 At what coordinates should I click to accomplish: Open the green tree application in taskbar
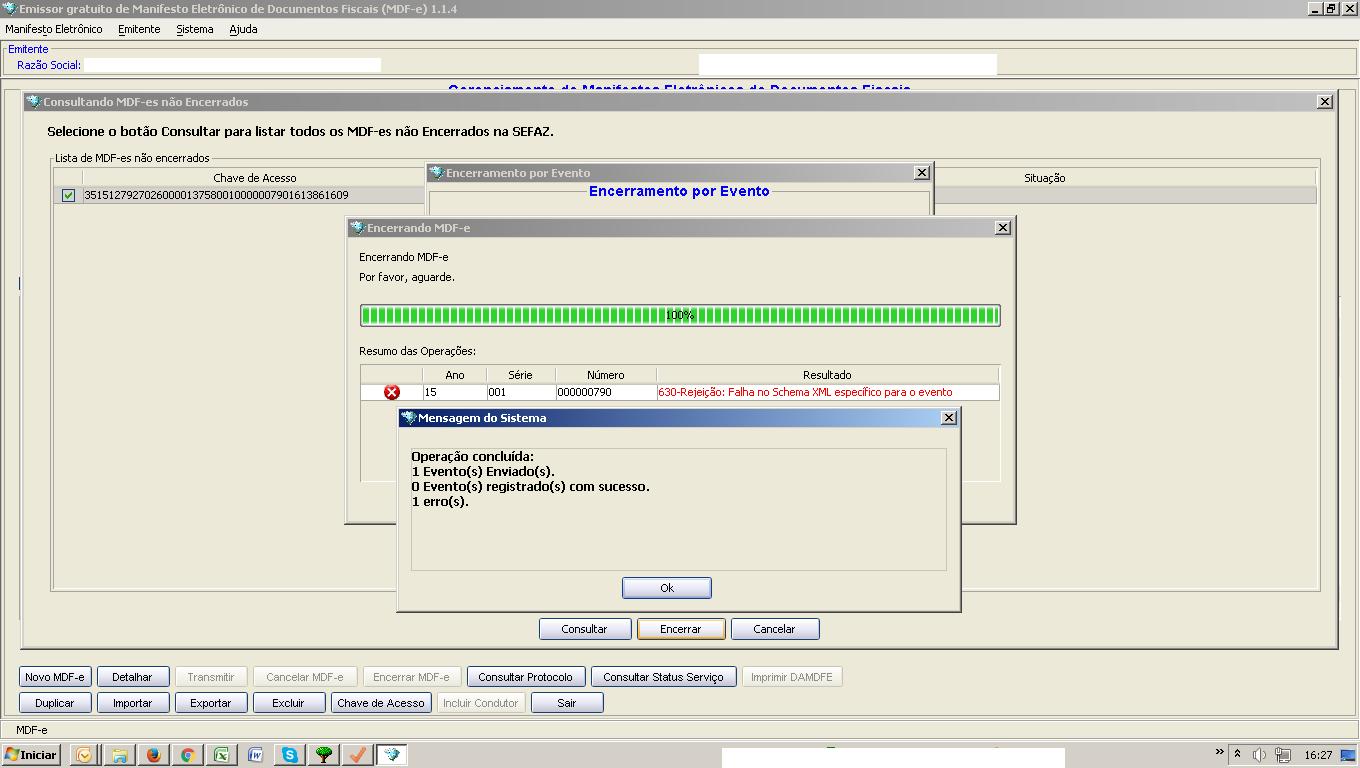pyautogui.click(x=323, y=755)
